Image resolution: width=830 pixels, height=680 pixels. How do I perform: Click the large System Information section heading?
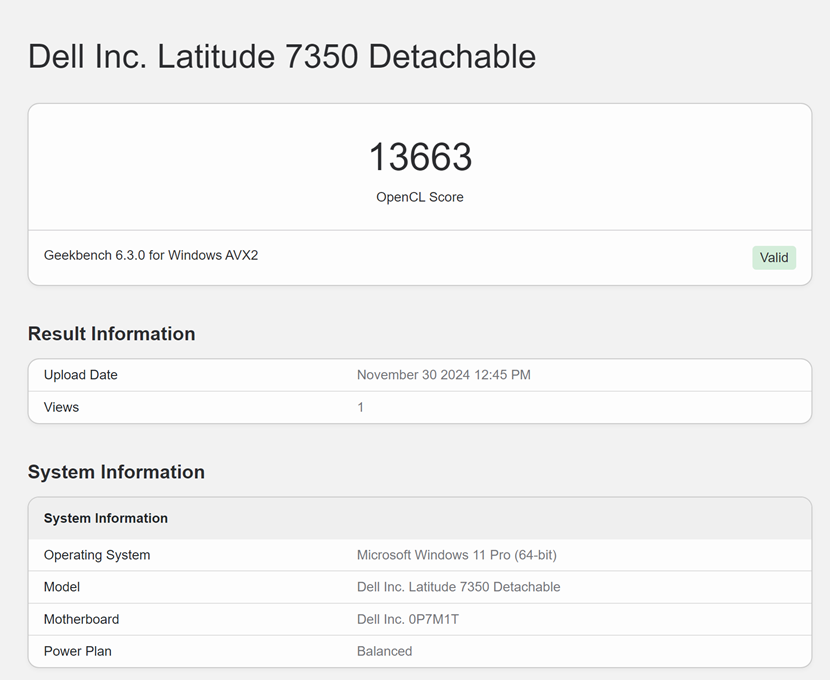tap(116, 472)
